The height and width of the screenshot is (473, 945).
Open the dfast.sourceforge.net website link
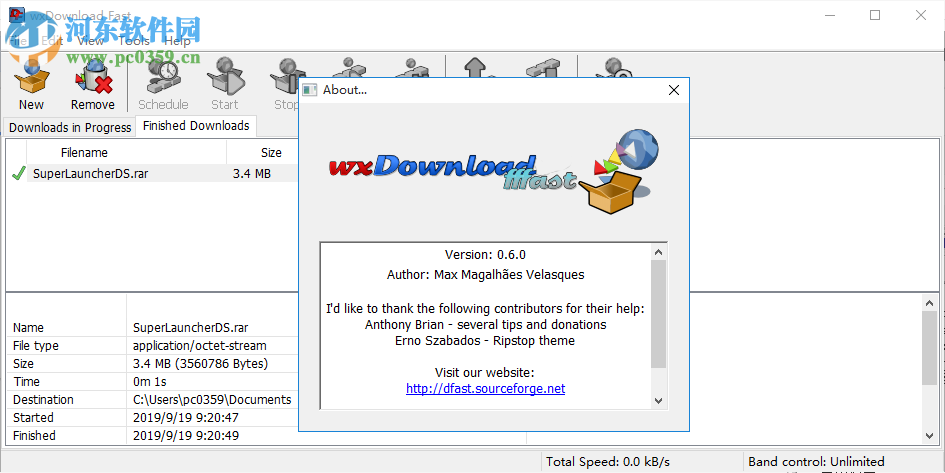coord(486,389)
